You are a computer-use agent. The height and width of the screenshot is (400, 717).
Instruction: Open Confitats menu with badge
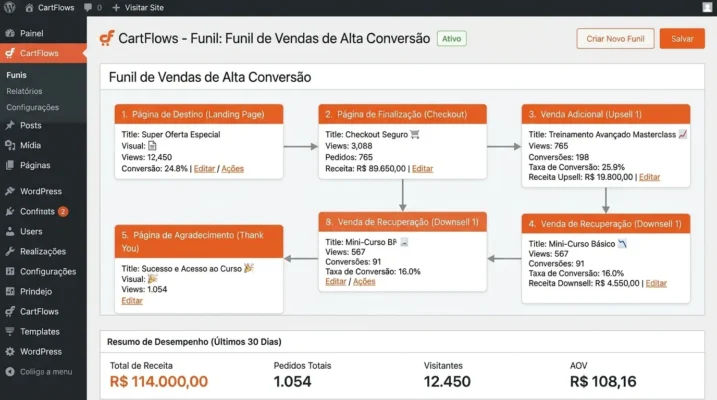[43, 211]
